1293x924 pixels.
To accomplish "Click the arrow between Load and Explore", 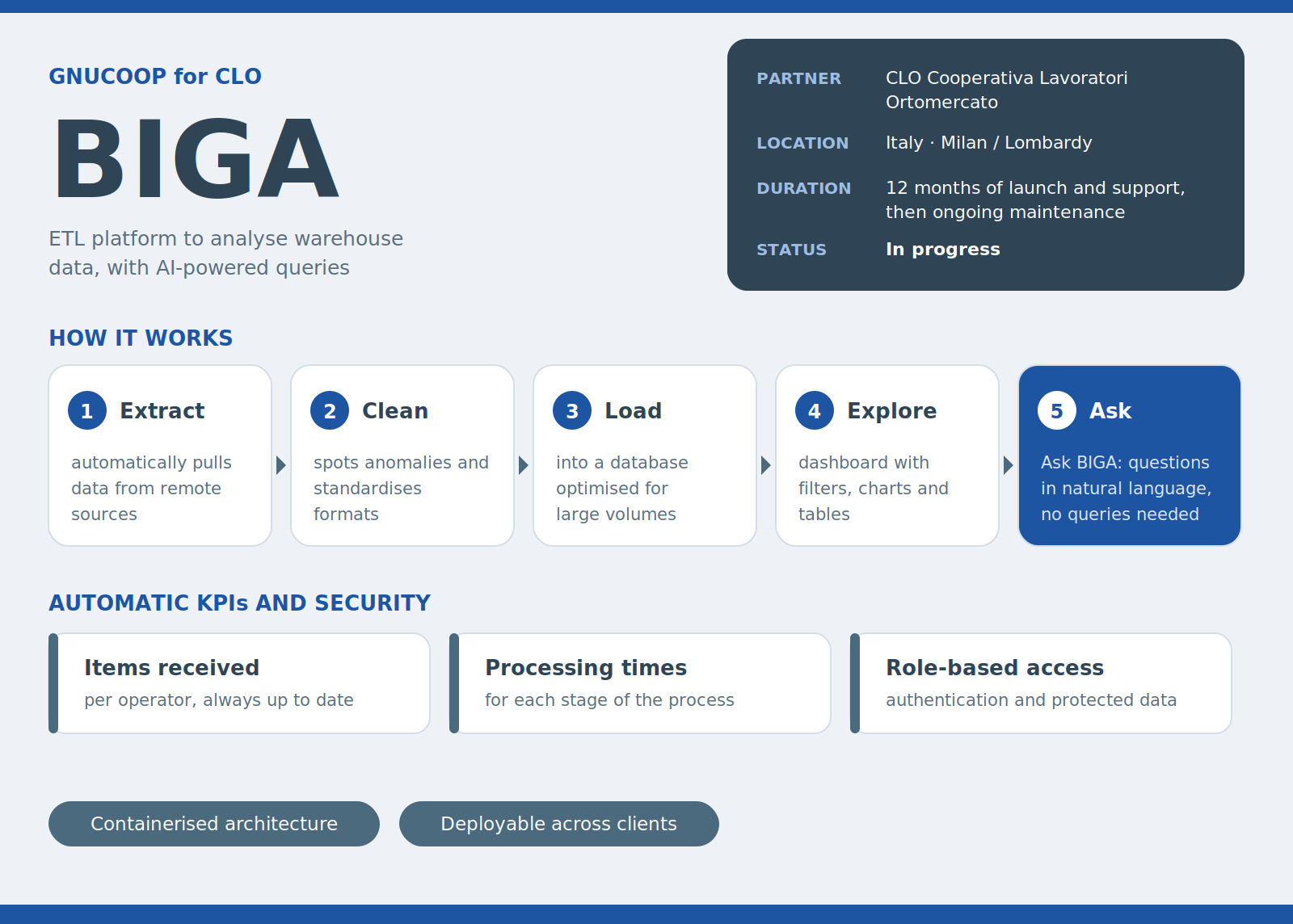I will [x=766, y=465].
